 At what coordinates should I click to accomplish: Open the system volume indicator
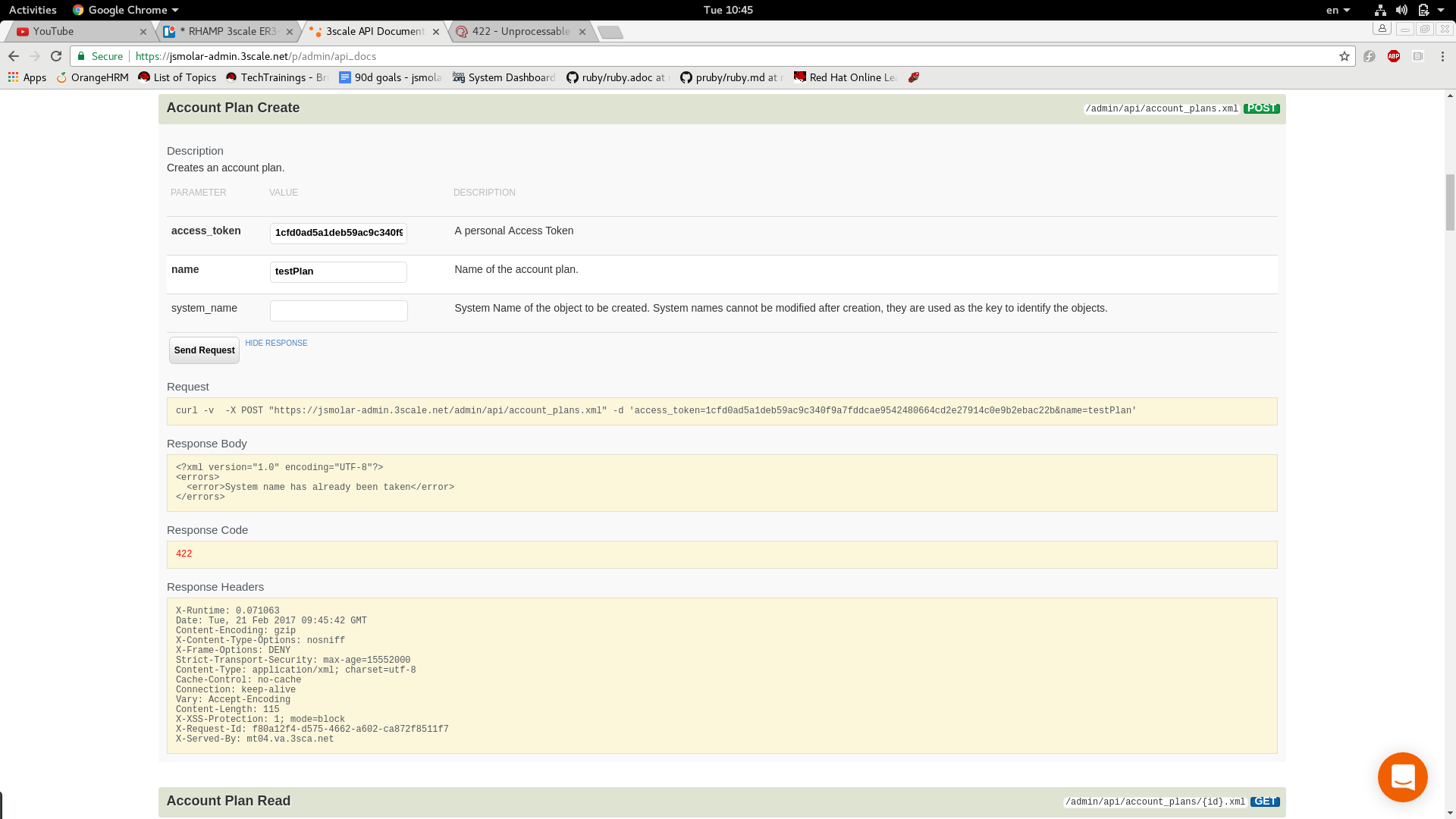pyautogui.click(x=1401, y=10)
